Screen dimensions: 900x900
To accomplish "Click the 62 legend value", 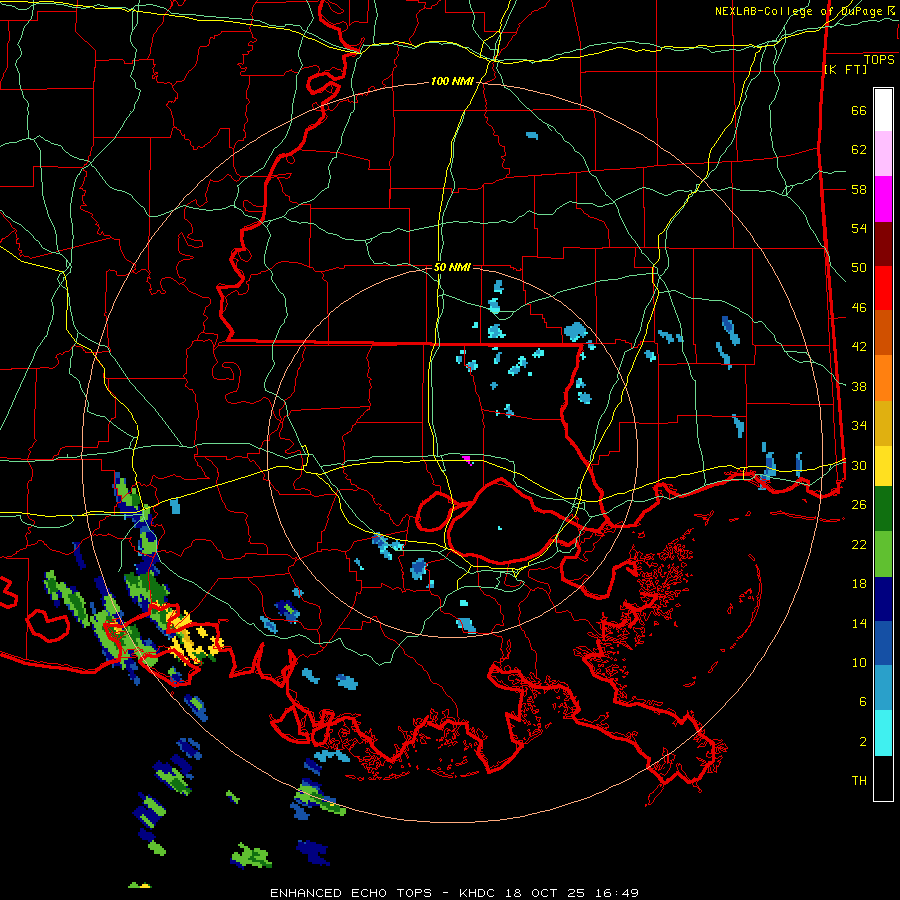I will pyautogui.click(x=859, y=150).
